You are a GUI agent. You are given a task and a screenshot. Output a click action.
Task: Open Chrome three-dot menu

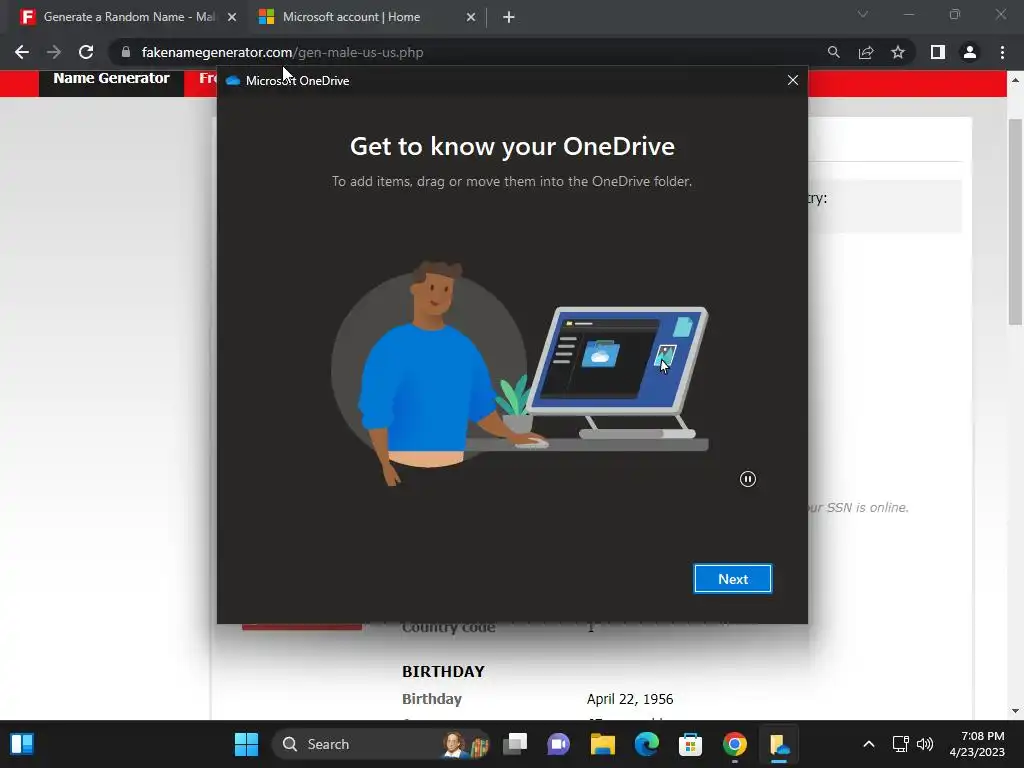[x=1002, y=52]
